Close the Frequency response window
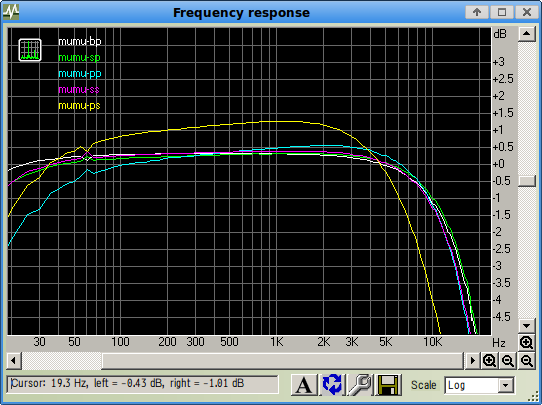The image size is (542, 405). (x=527, y=12)
